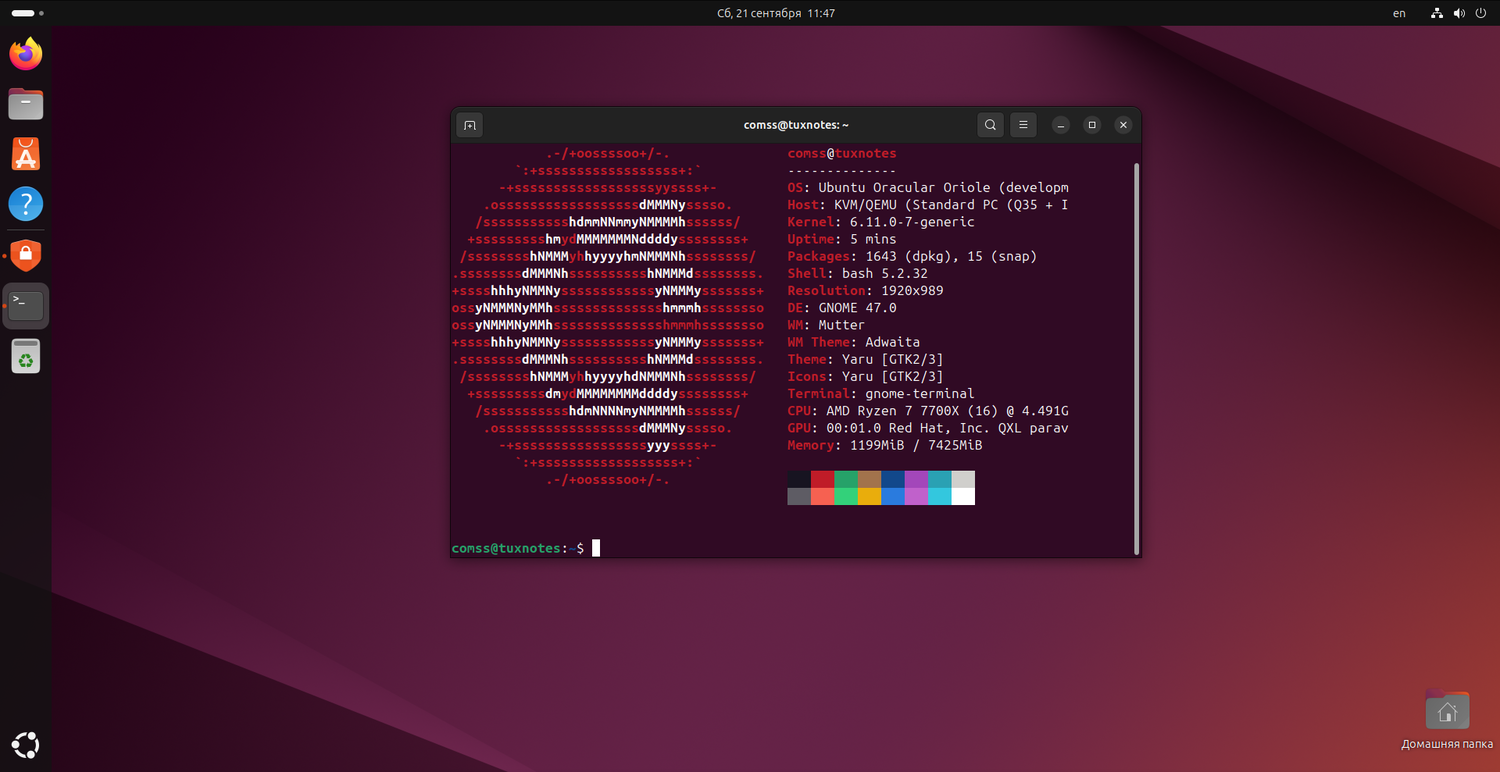Click the "CPU: AMD Ryzen 7 7700X" line
The image size is (1500, 772).
point(928,411)
